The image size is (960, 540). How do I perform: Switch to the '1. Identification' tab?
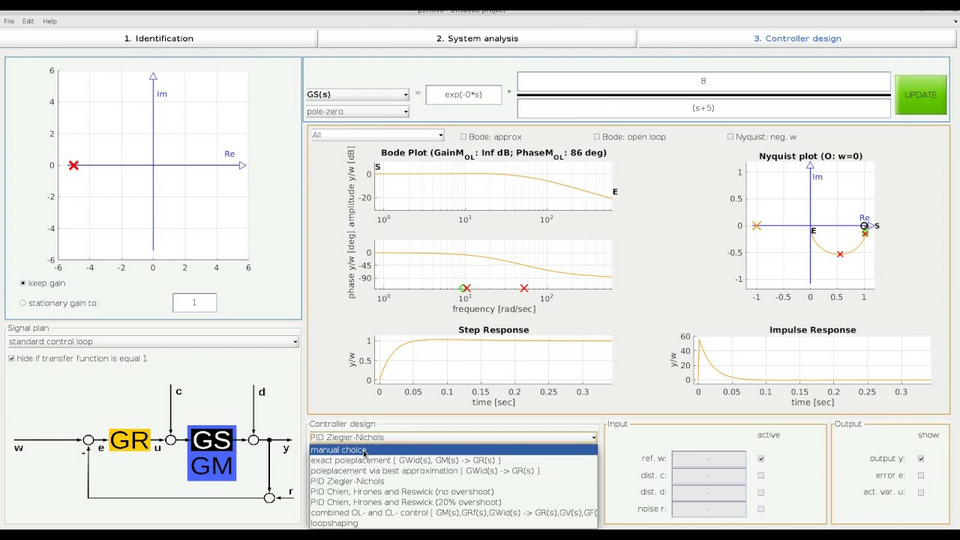(x=158, y=39)
